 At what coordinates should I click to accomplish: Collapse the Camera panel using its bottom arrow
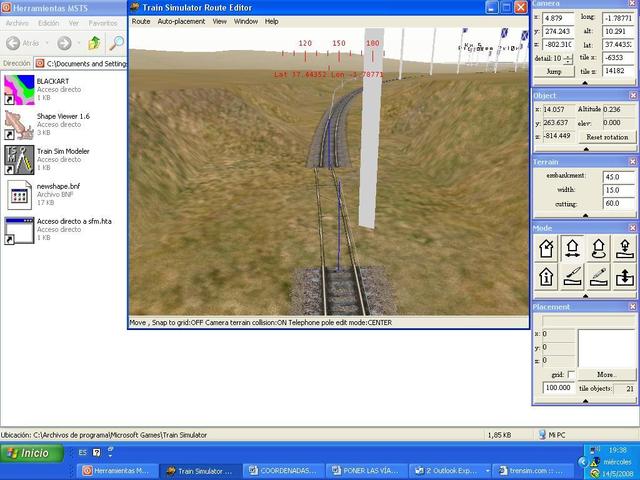[x=585, y=83]
